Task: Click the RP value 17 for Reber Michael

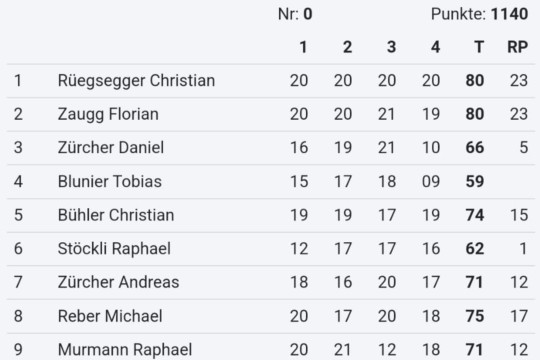Action: (519, 316)
